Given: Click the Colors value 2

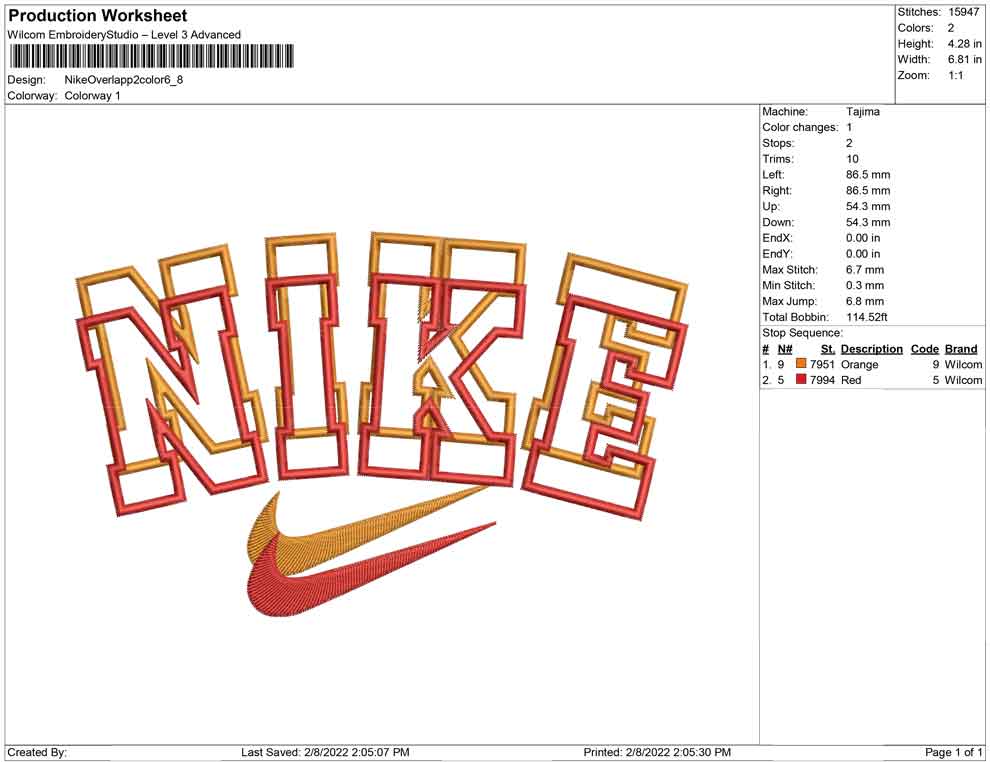Looking at the screenshot, I should coord(951,28).
